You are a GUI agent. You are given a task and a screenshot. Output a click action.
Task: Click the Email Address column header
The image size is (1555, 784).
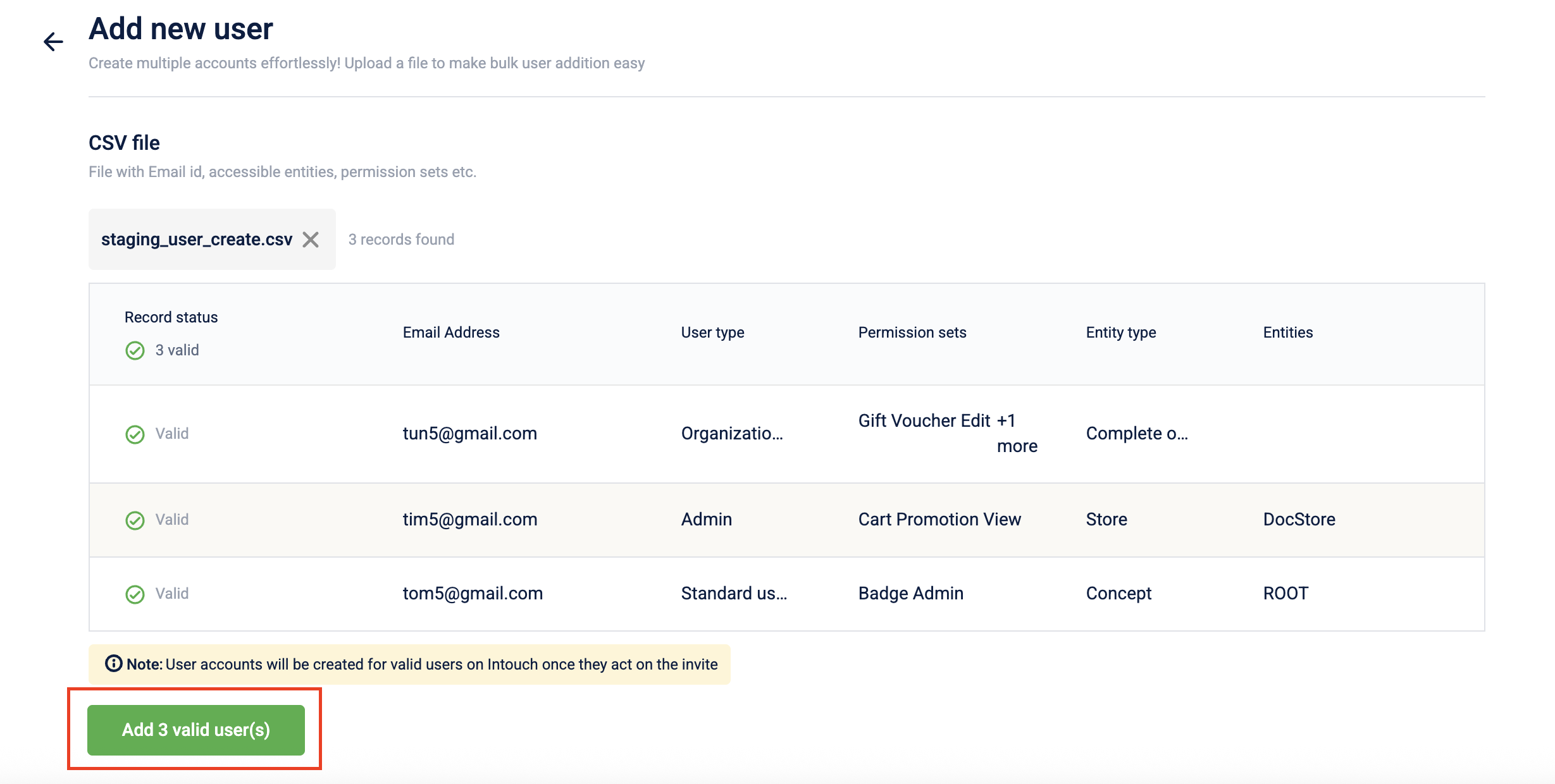tap(451, 333)
